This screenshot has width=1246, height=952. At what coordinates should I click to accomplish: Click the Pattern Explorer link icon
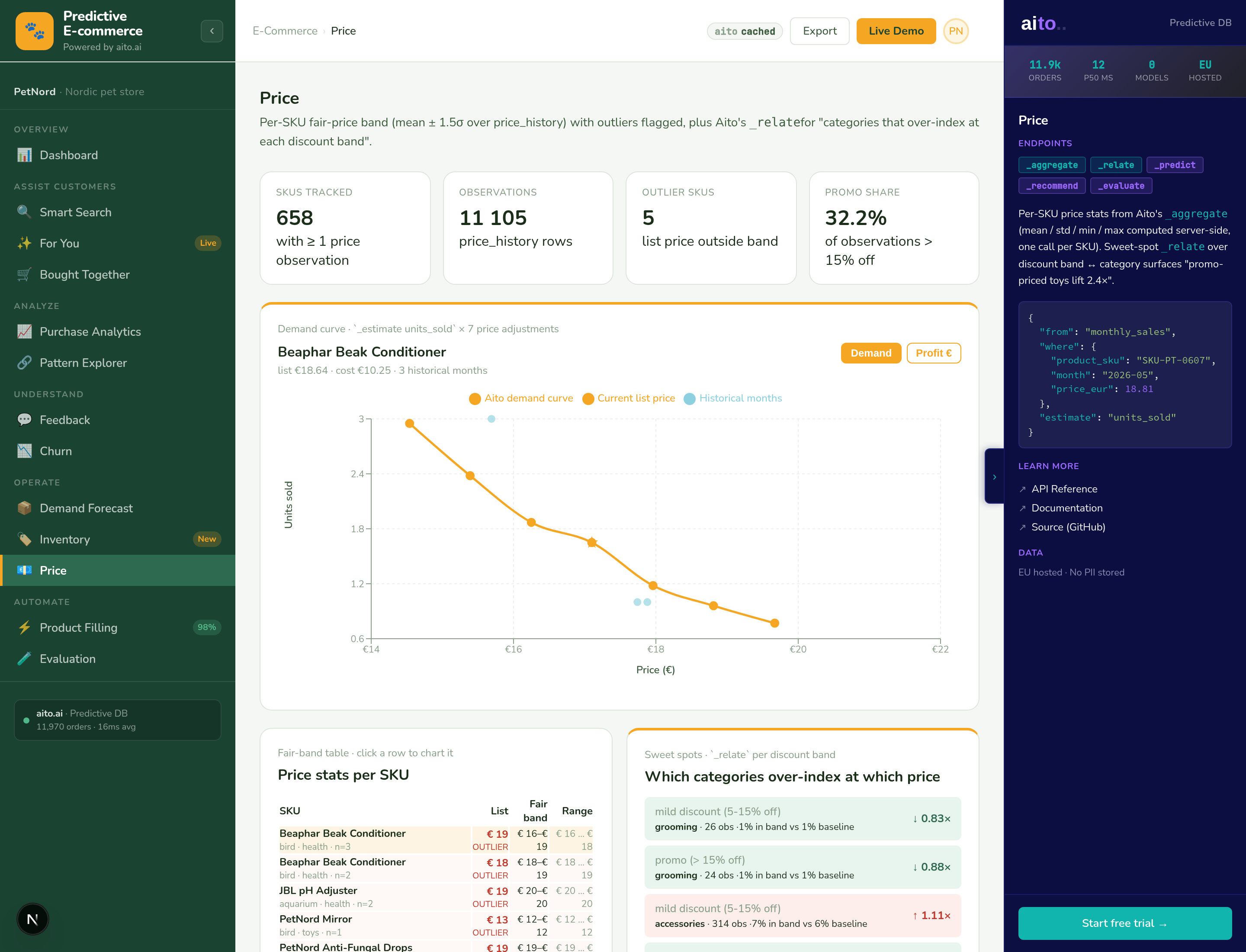click(24, 363)
